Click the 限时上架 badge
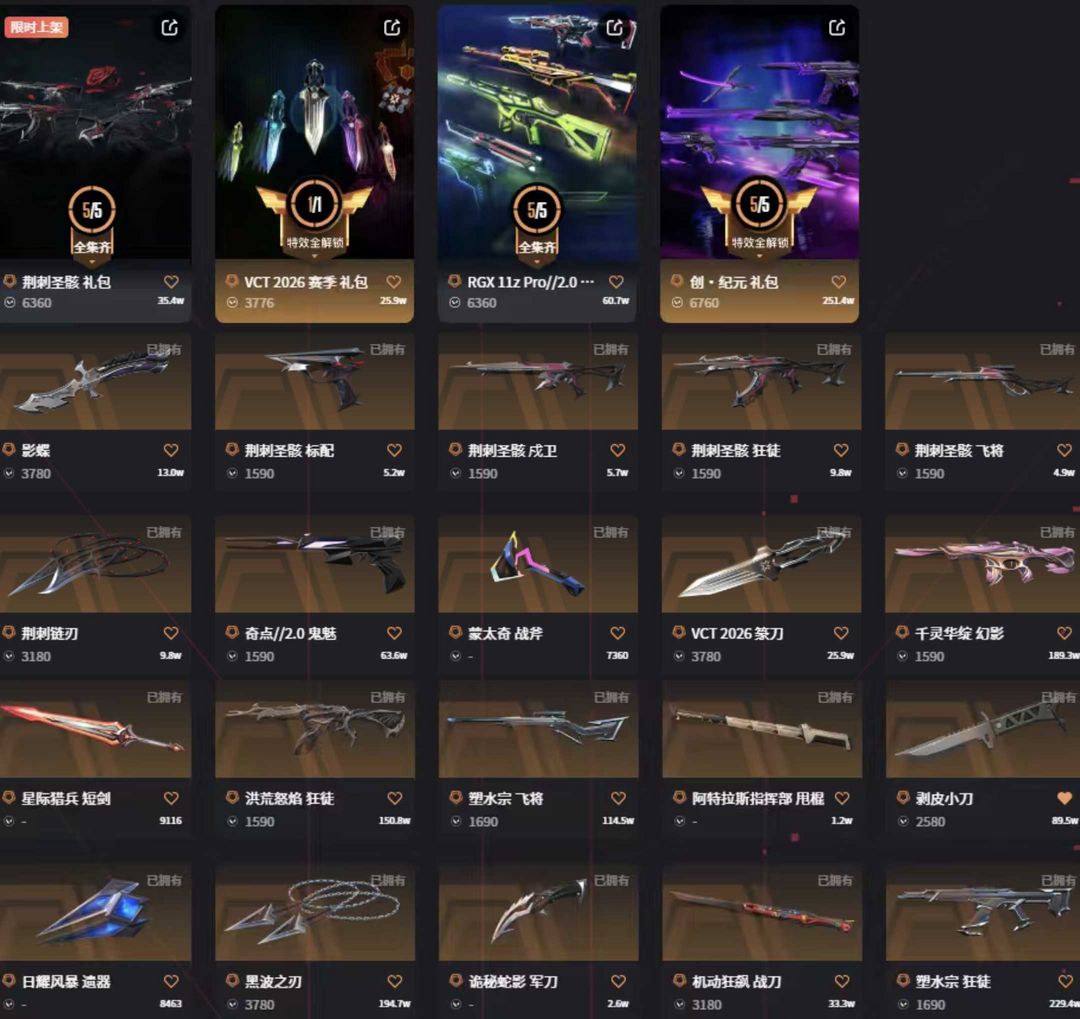This screenshot has height=1019, width=1080. pyautogui.click(x=37, y=27)
